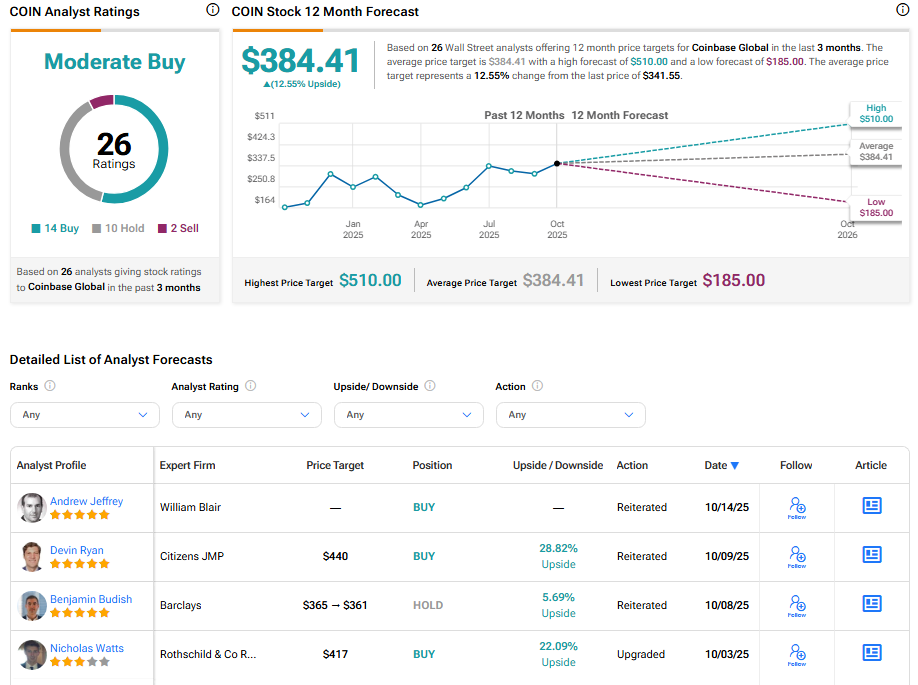Follow analyst Devin Ryan
The height and width of the screenshot is (685, 918).
coord(796,556)
